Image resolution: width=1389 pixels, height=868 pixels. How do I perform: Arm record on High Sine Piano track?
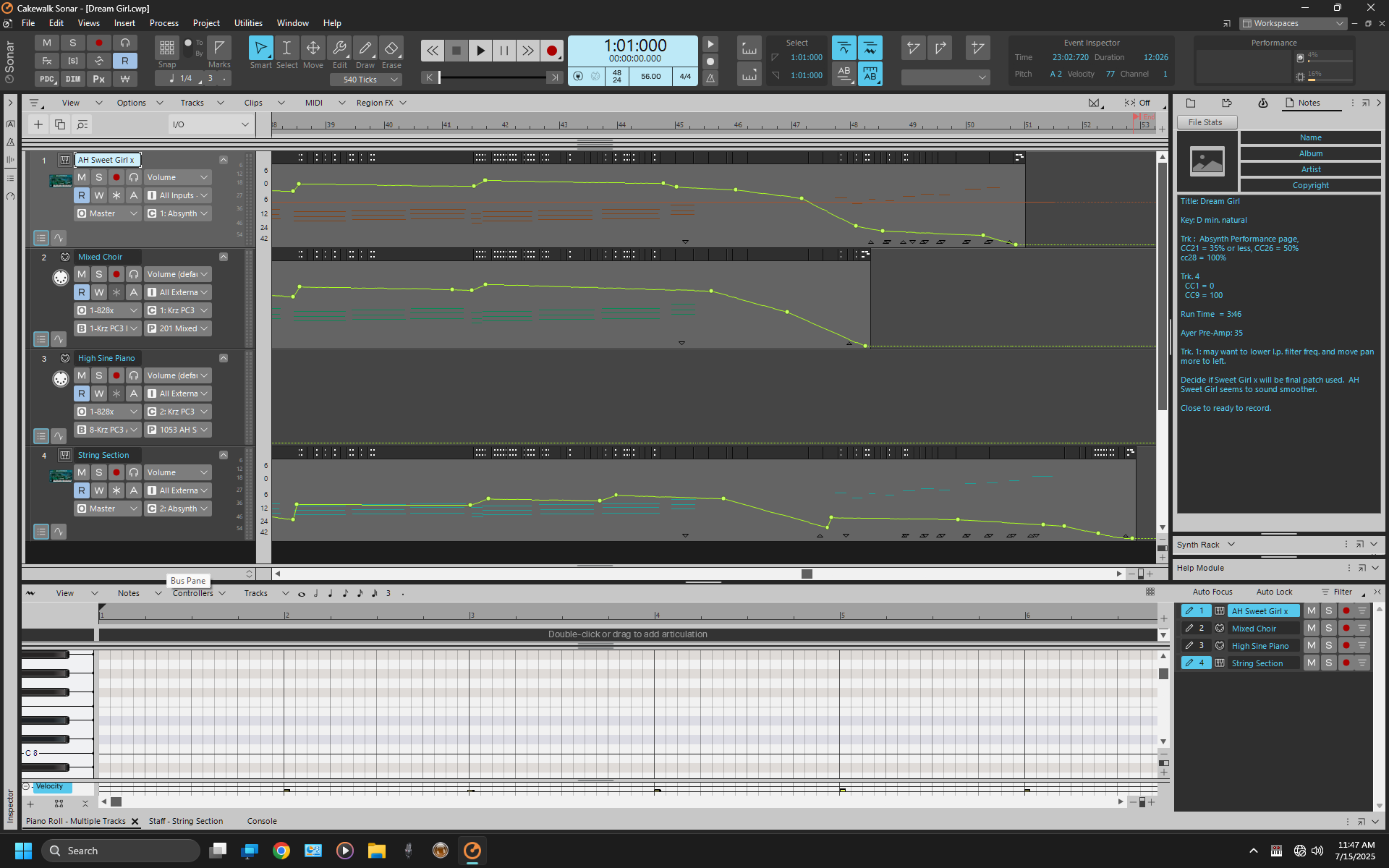[x=116, y=375]
